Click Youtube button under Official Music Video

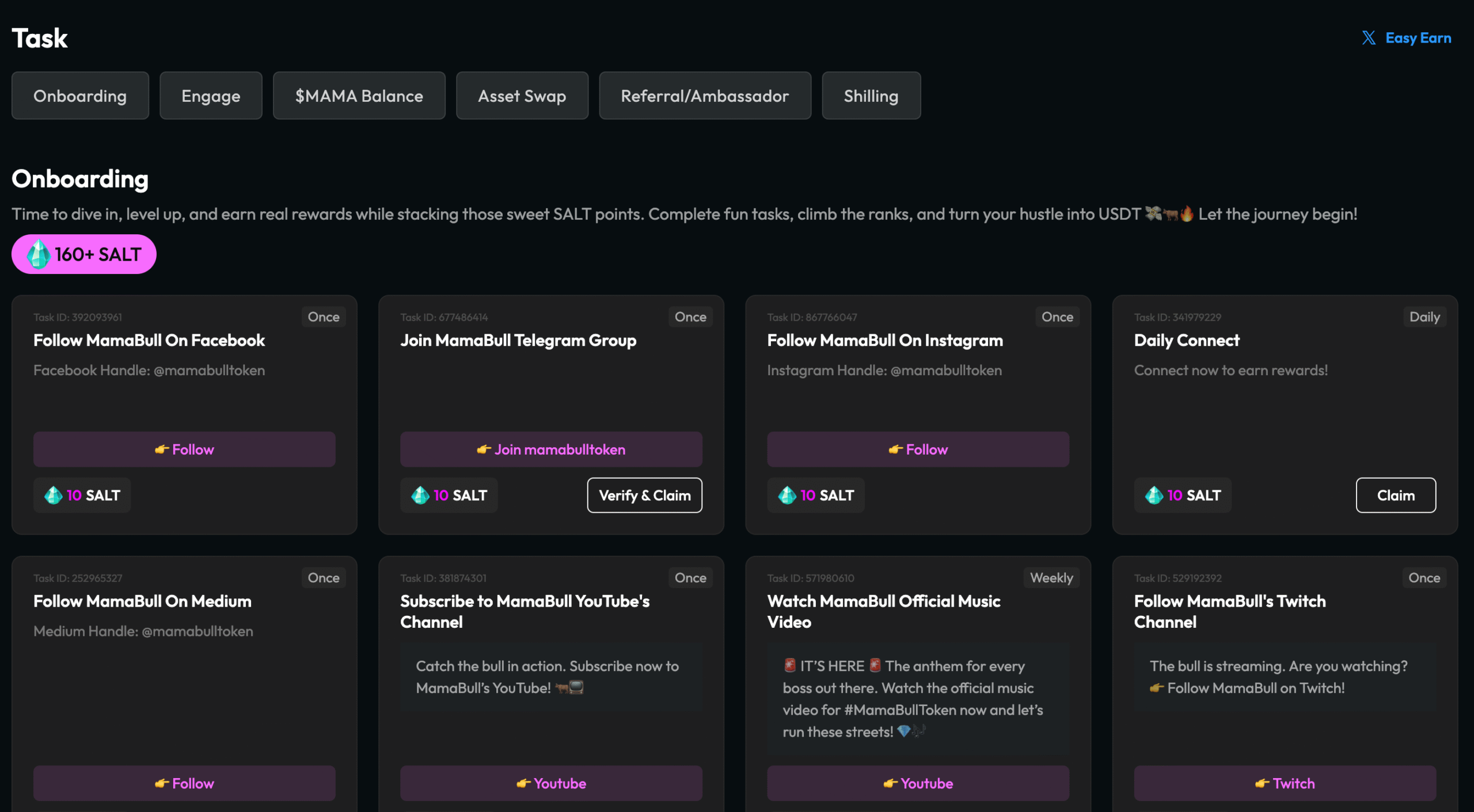tap(918, 783)
